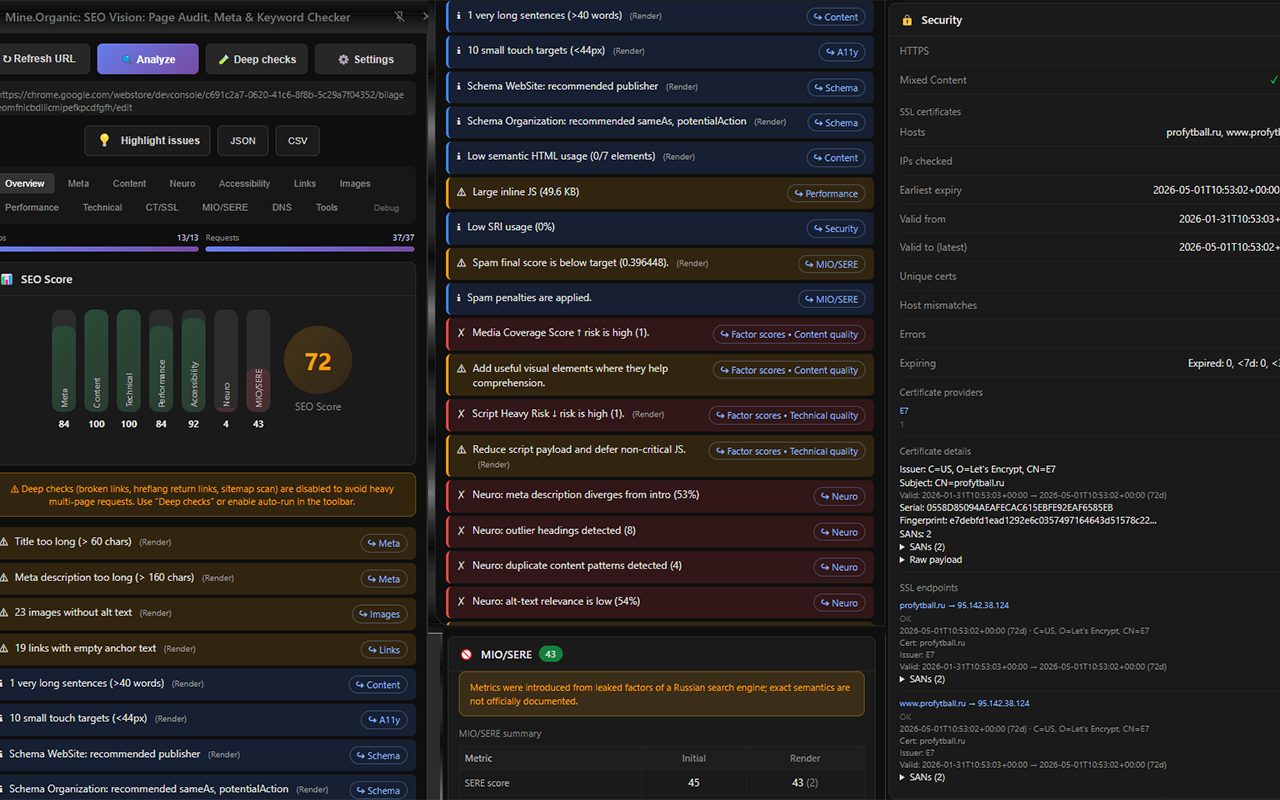Select the Accessibility tab

pyautogui.click(x=244, y=184)
